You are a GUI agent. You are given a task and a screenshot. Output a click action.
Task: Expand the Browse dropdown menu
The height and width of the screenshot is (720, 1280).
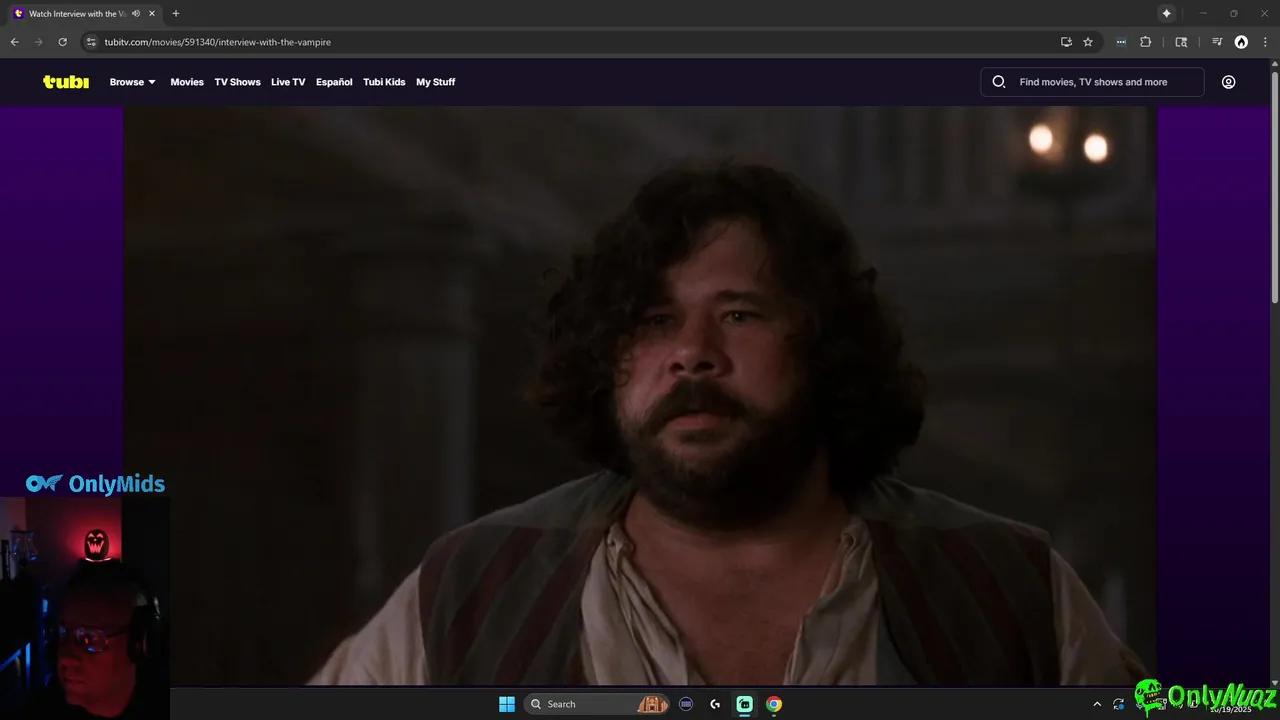point(133,82)
